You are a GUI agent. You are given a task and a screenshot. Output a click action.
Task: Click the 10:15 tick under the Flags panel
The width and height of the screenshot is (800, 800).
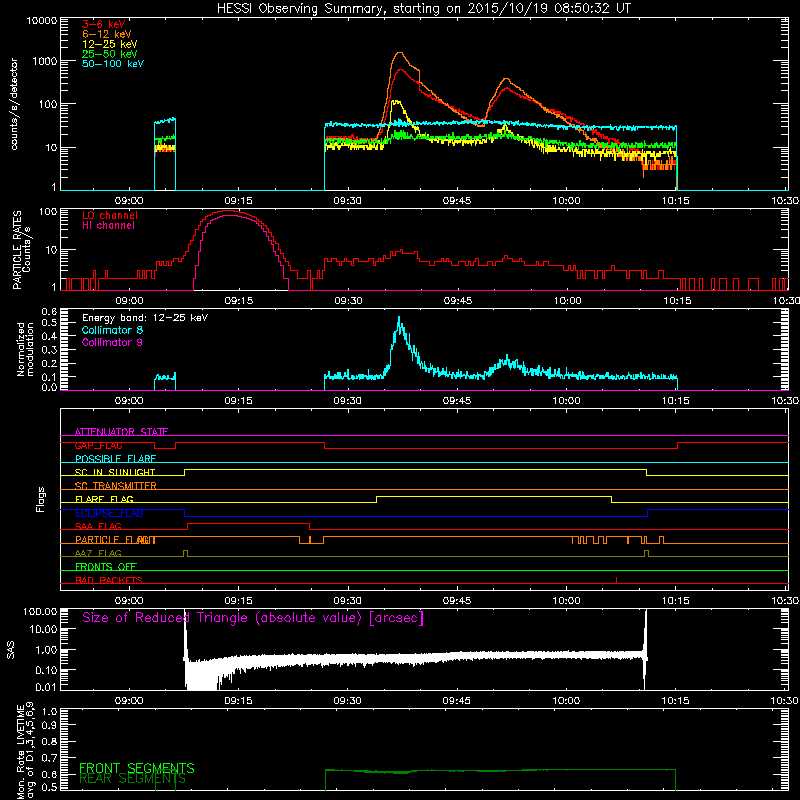click(x=676, y=601)
